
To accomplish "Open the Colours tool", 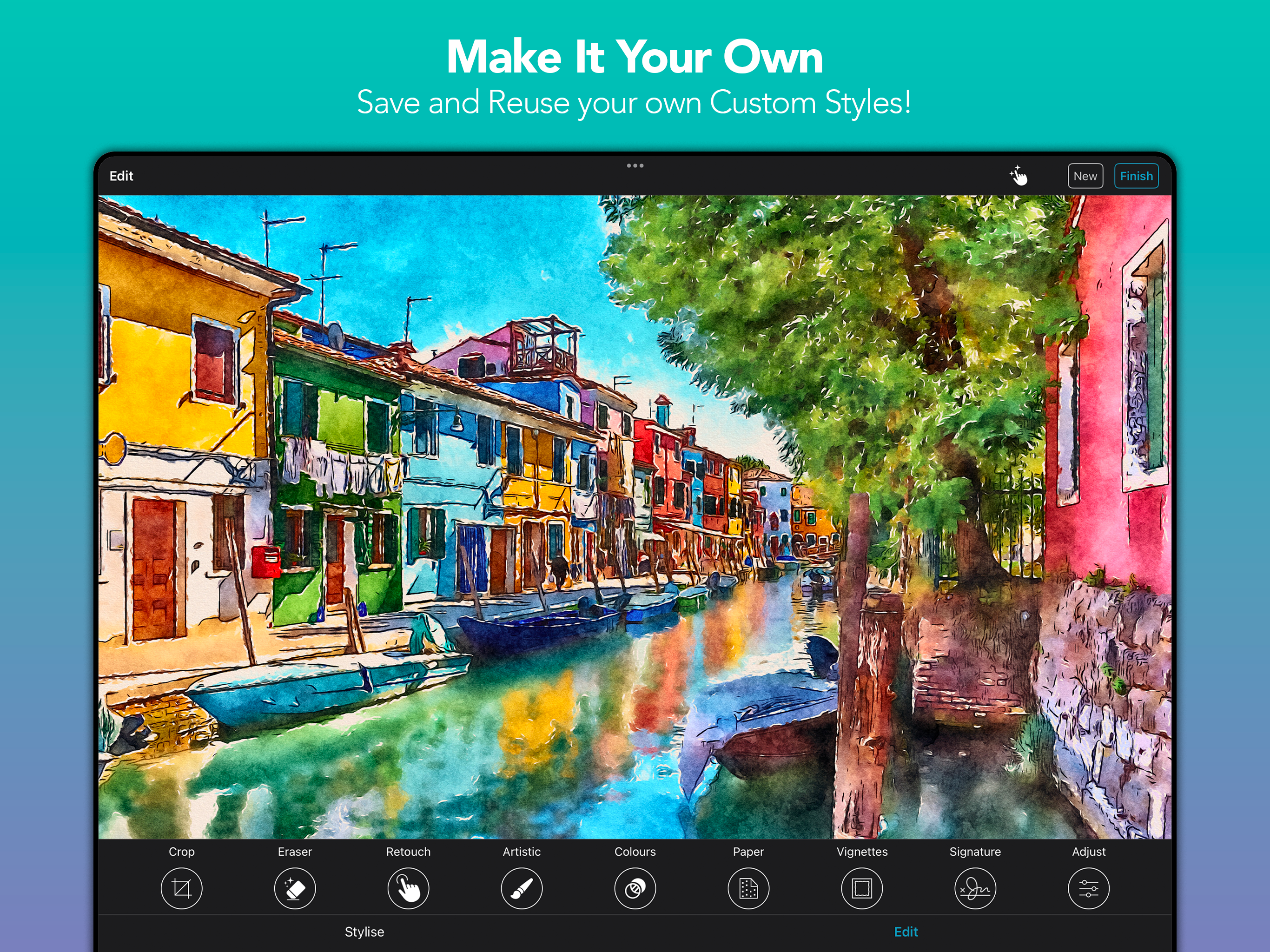I will pos(635,888).
